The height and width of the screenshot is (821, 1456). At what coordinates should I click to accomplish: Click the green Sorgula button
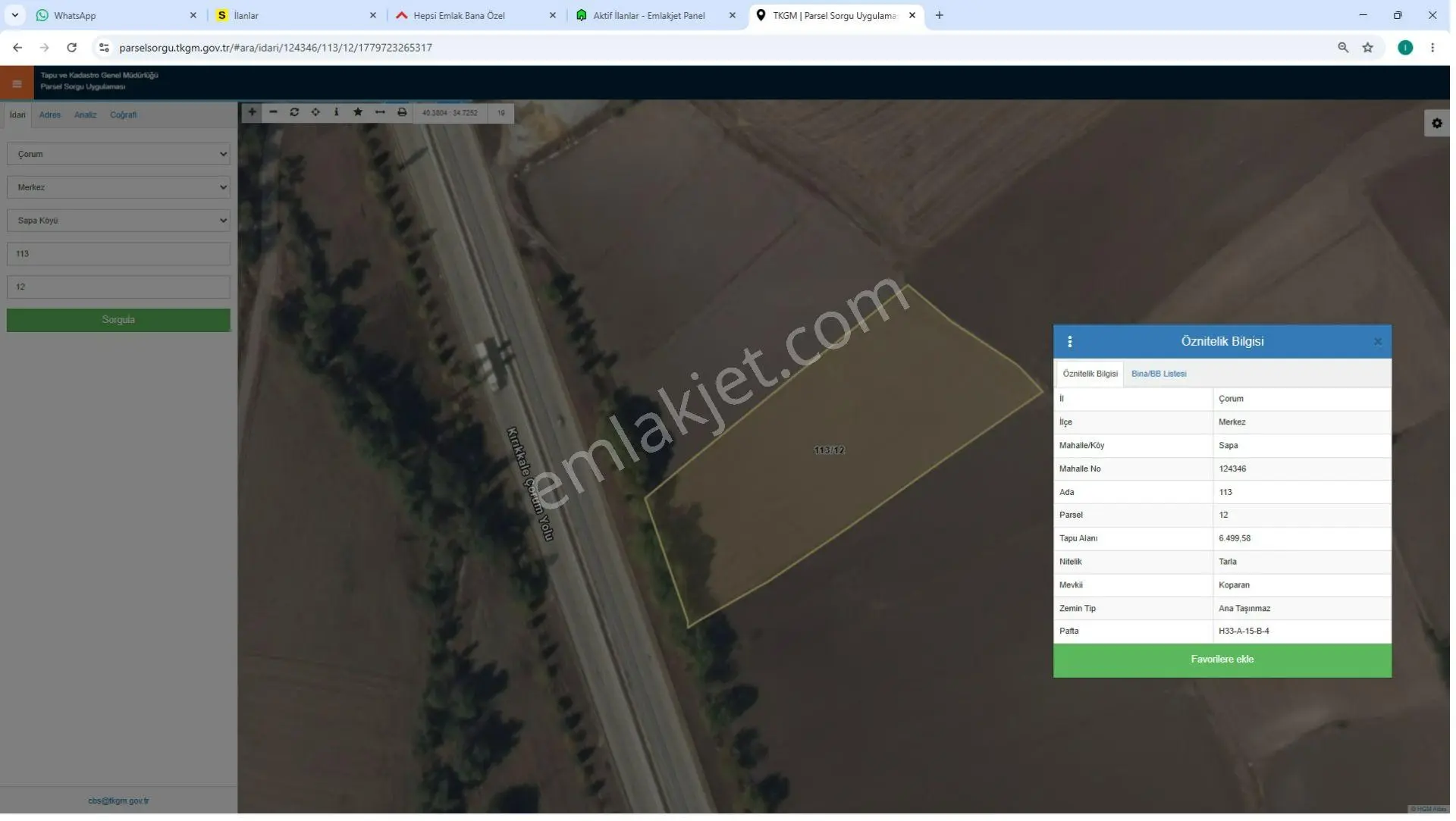[x=118, y=320]
